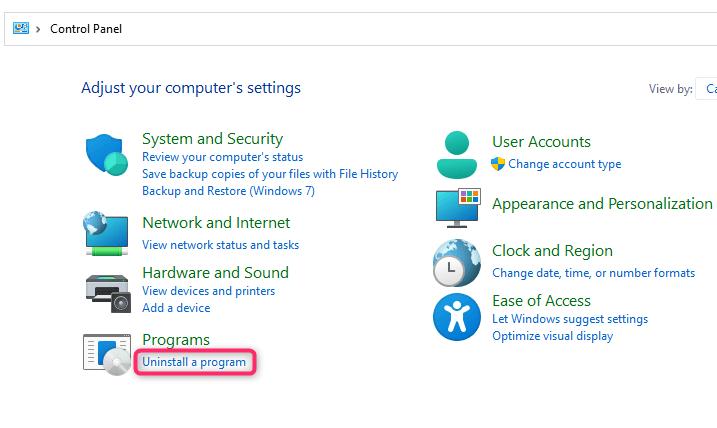Open Change date, time, or number formats
Screen dimensions: 717x428
click(x=593, y=272)
